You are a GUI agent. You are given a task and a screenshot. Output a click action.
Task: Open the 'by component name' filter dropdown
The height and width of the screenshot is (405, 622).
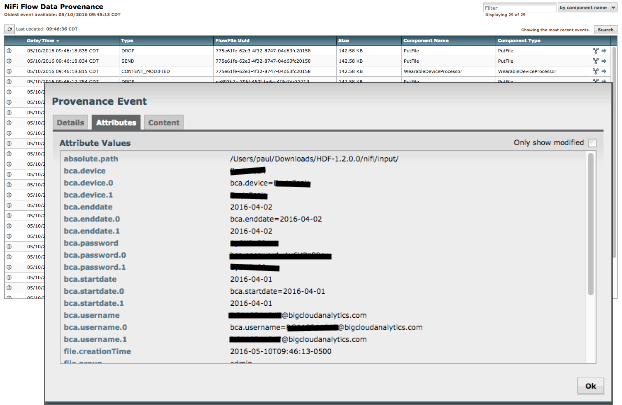[x=587, y=8]
